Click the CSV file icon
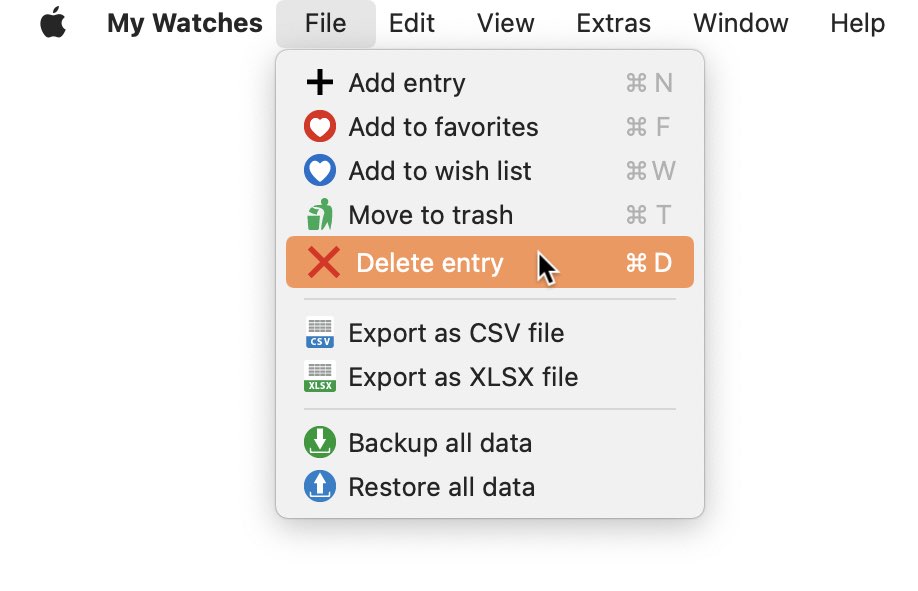The image size is (918, 591). click(320, 333)
